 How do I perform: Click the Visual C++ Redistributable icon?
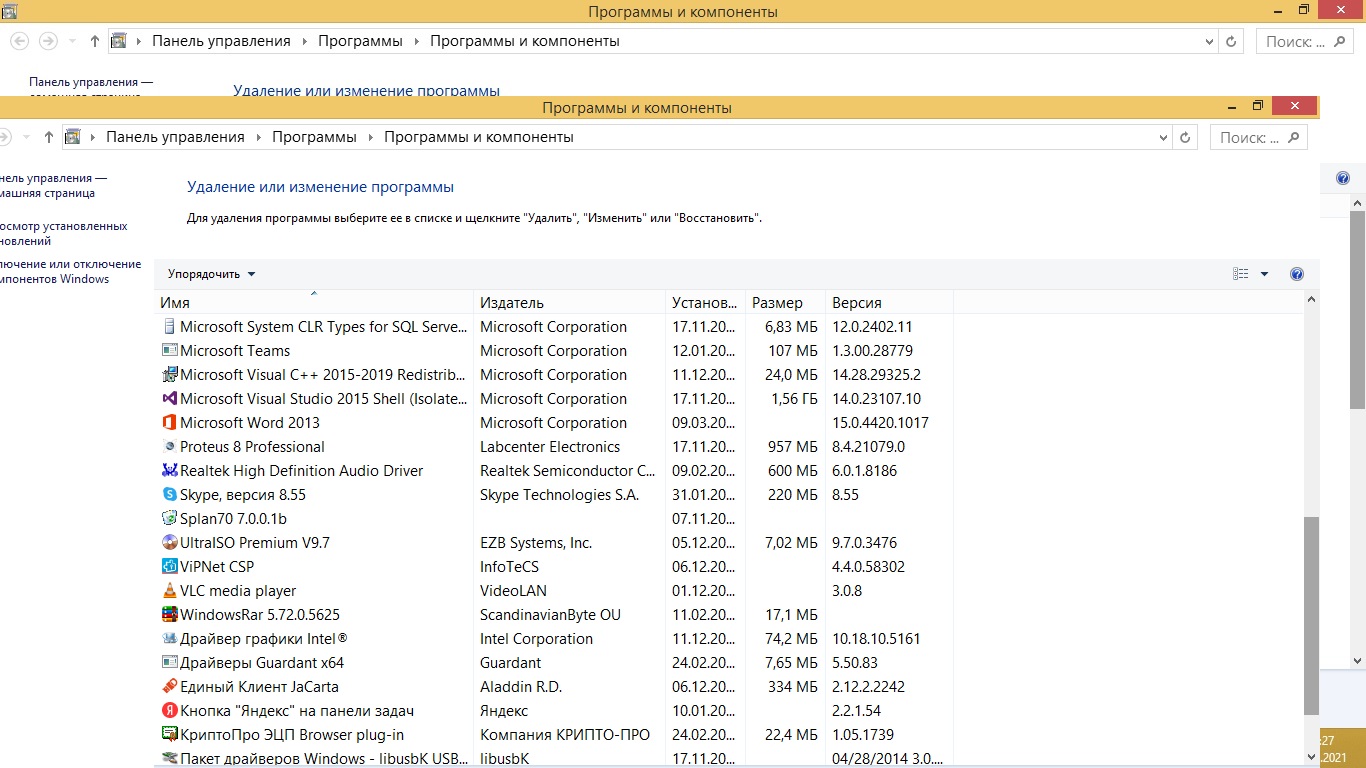point(170,375)
